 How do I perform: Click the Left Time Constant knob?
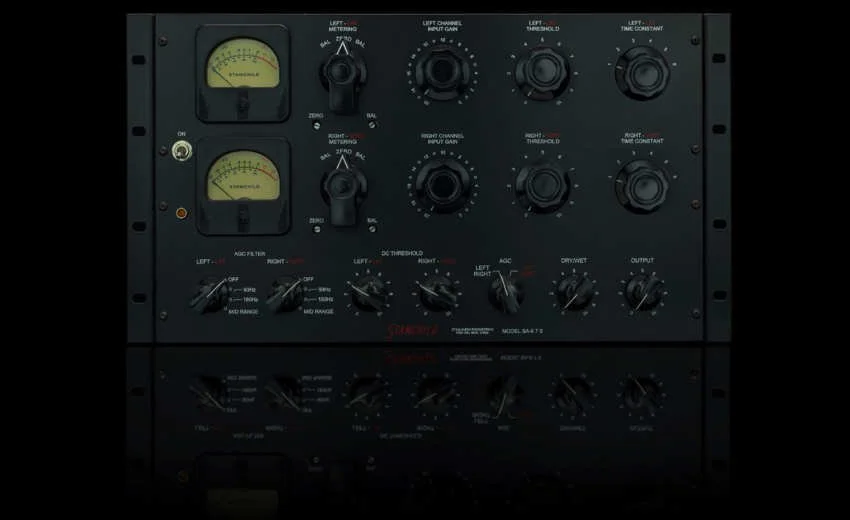(x=642, y=72)
